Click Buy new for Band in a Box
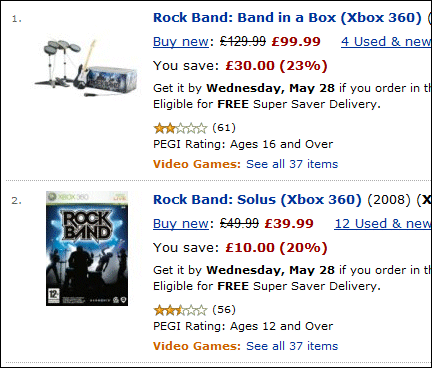432x368 pixels. (x=181, y=42)
